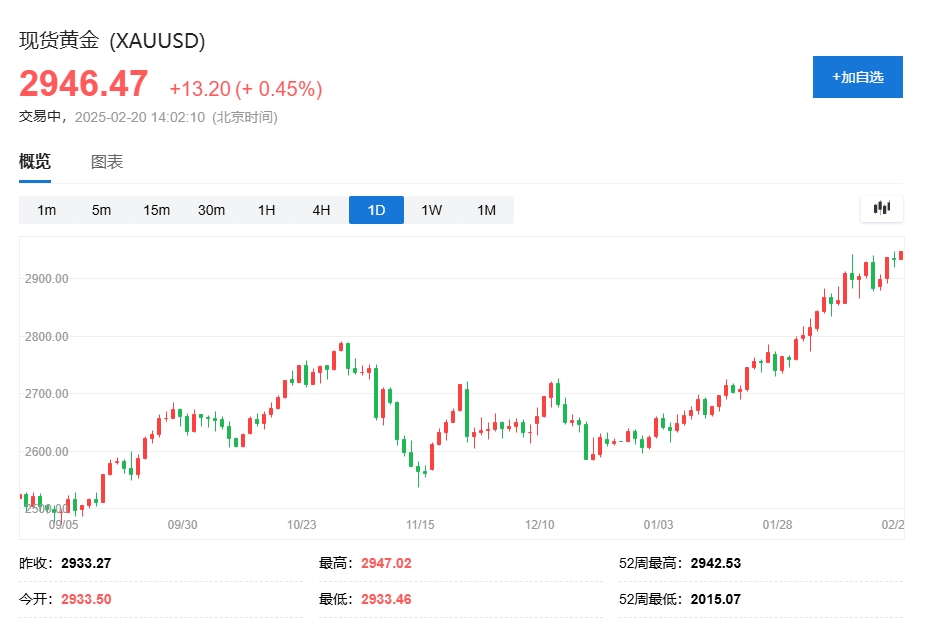
Task: Switch to the 概览 tab
Action: coord(35,162)
